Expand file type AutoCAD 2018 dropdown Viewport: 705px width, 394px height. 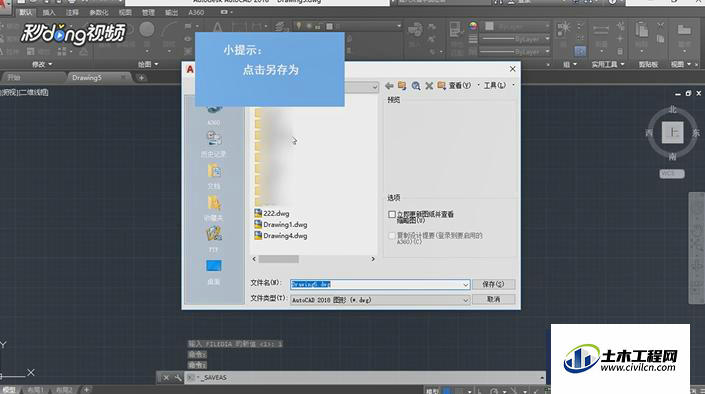[x=465, y=300]
